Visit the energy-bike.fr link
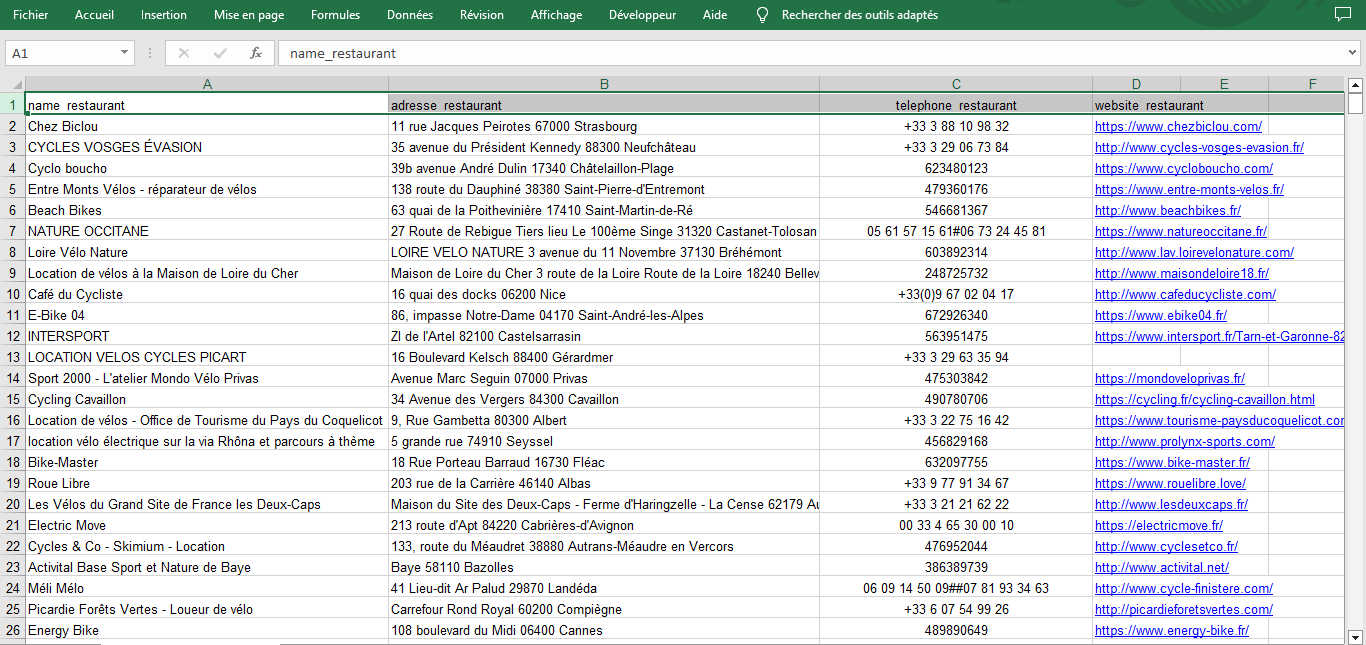 coord(1172,631)
